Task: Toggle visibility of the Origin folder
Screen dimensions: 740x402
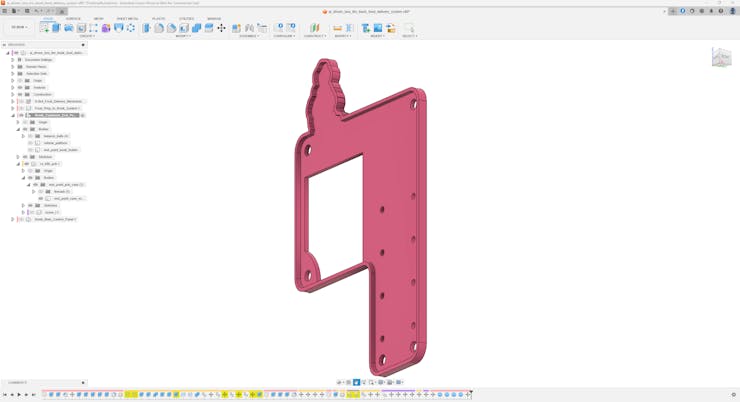Action: click(20, 81)
